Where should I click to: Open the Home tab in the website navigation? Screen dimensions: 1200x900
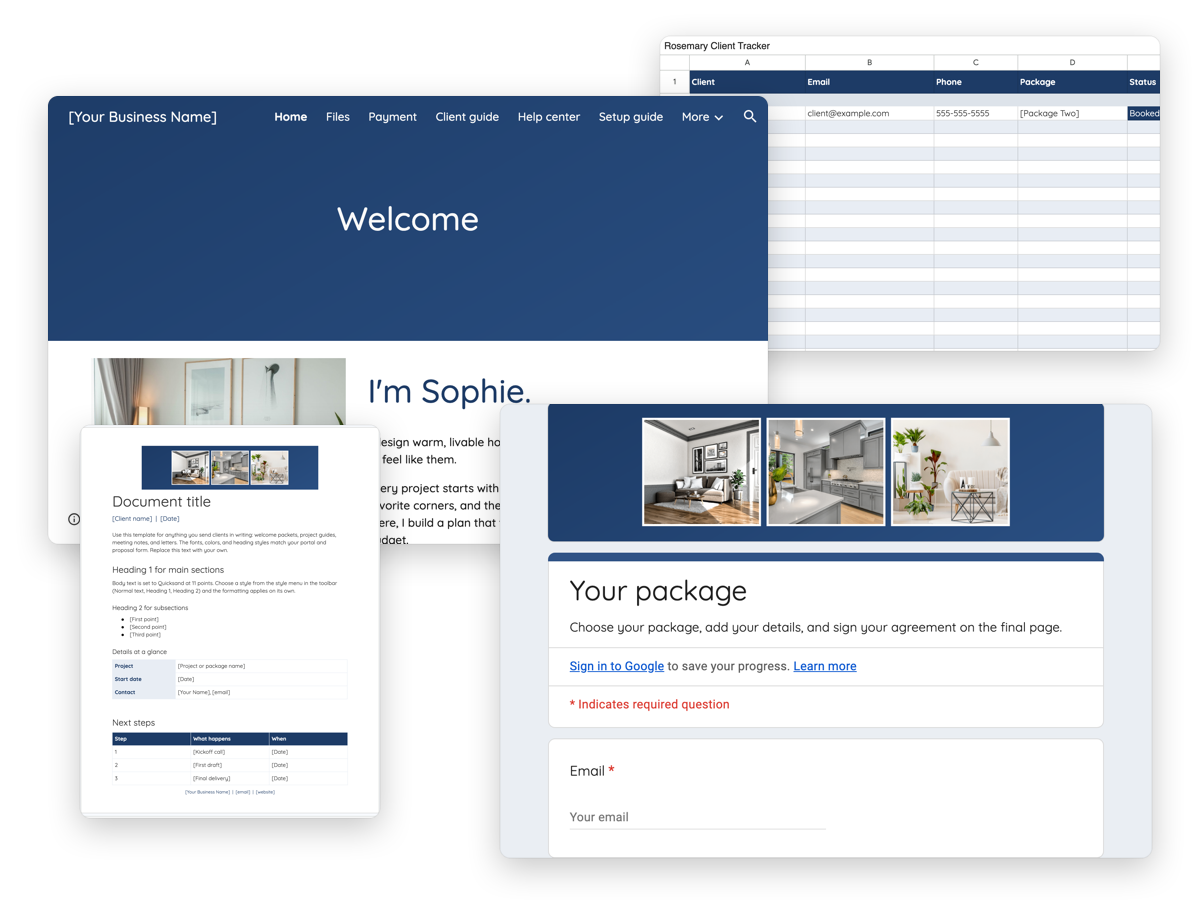[x=291, y=117]
